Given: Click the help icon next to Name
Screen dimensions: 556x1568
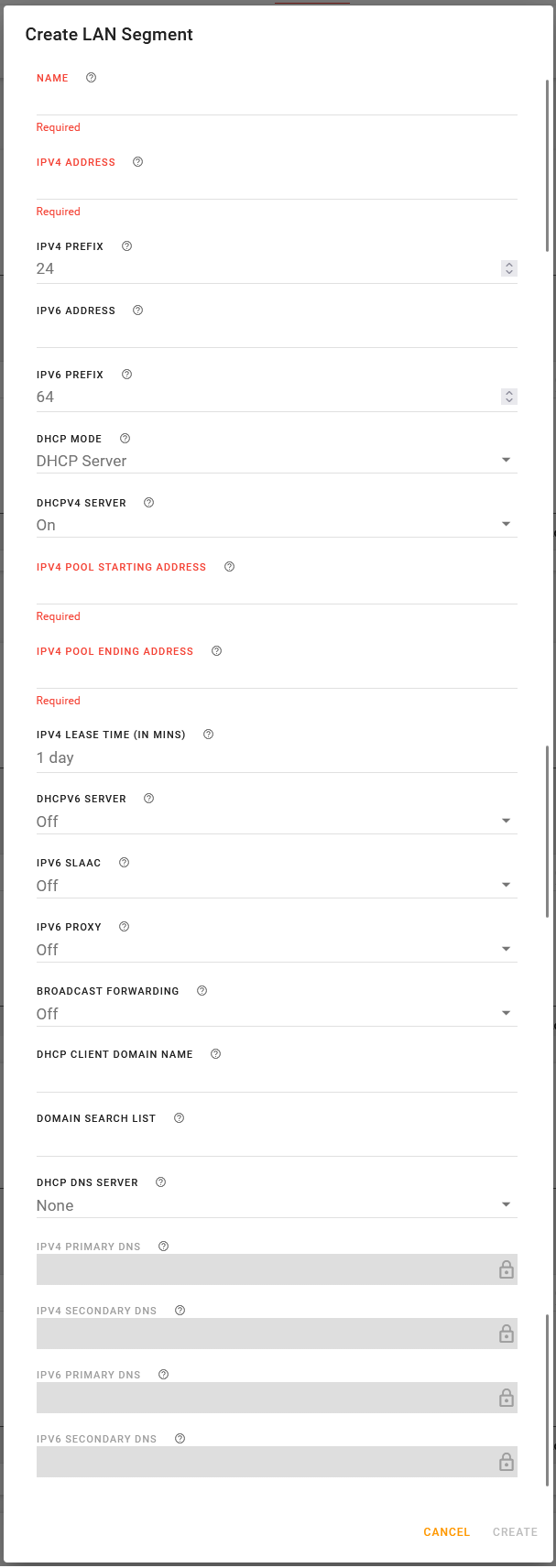Looking at the screenshot, I should point(91,78).
